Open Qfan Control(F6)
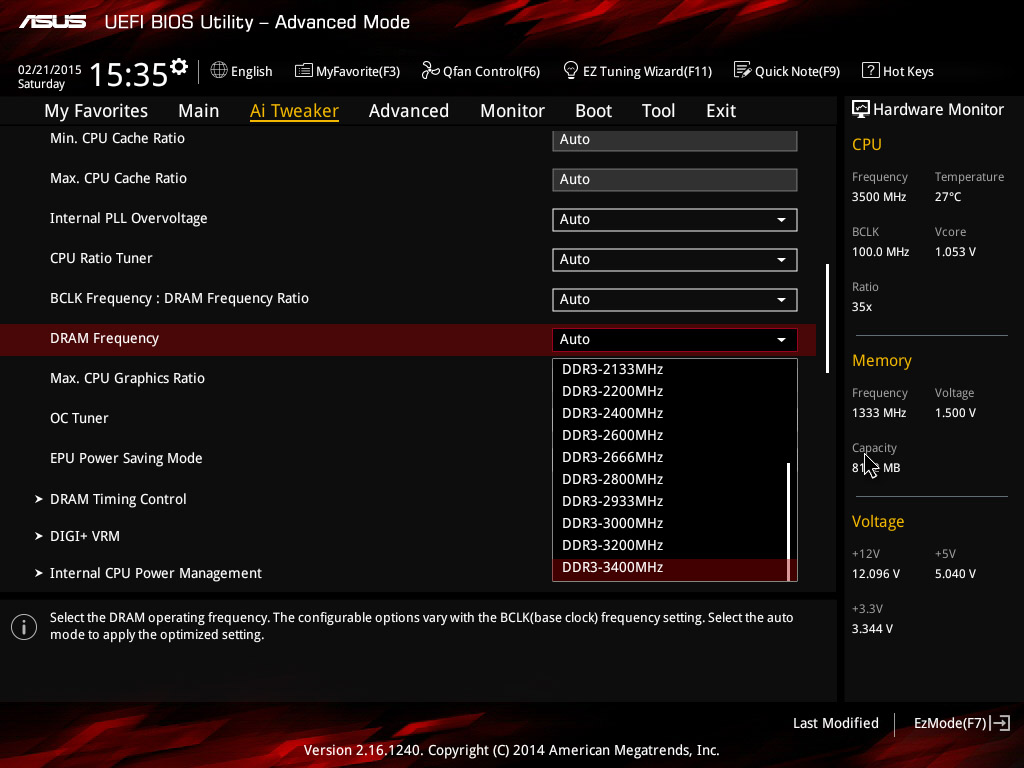Image resolution: width=1024 pixels, height=768 pixels. coord(481,71)
